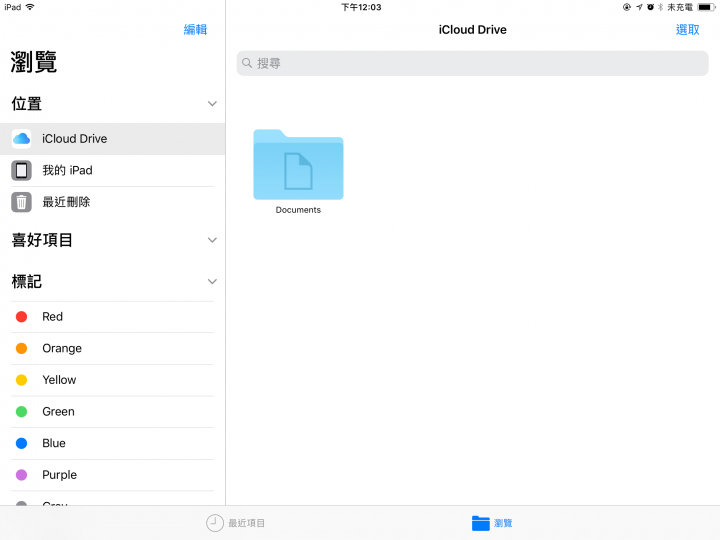Tap the 編輯 button in sidebar

(195, 29)
